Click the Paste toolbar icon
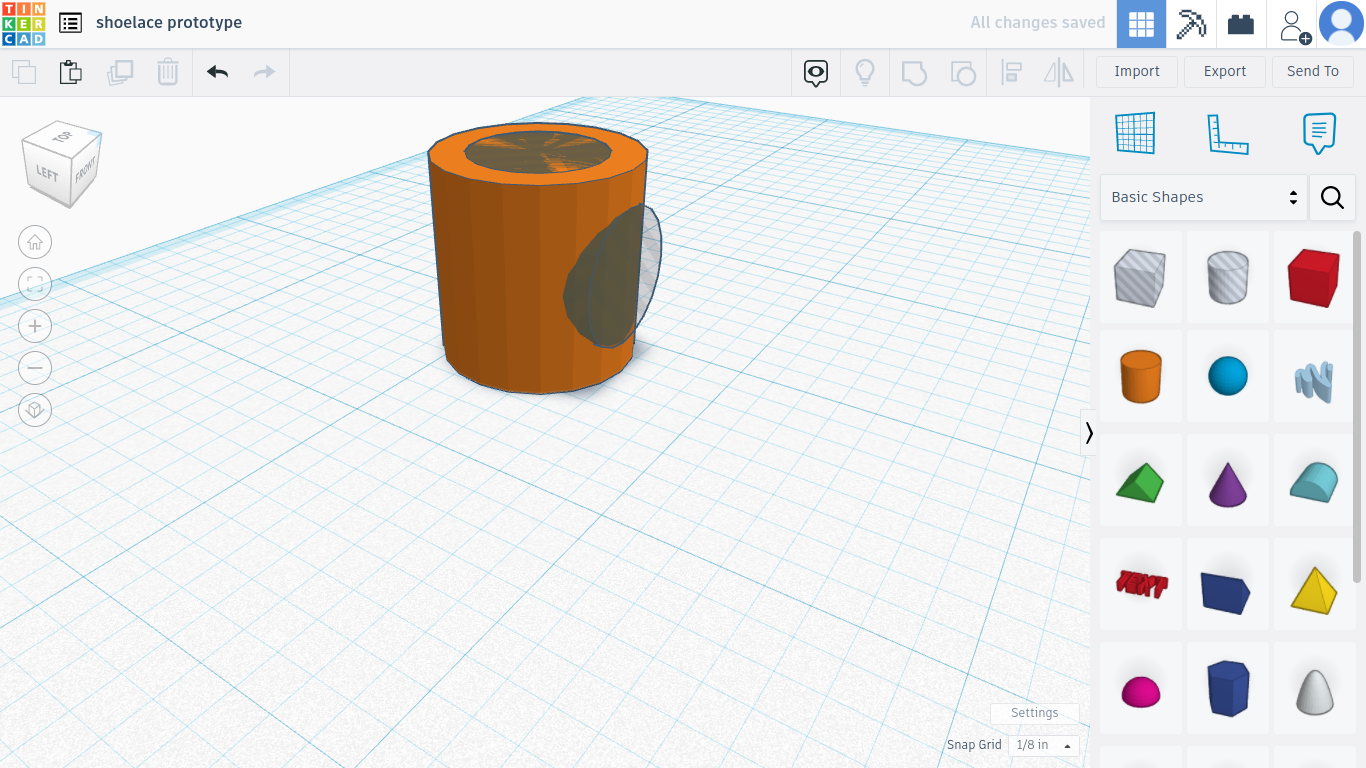Viewport: 1366px width, 768px height. (70, 72)
